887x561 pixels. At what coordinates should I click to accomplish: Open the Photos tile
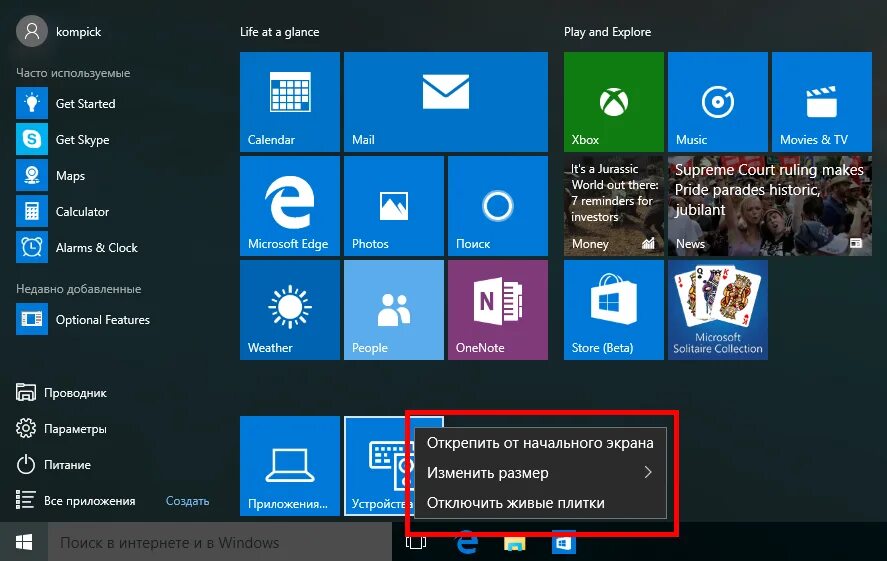pyautogui.click(x=394, y=206)
